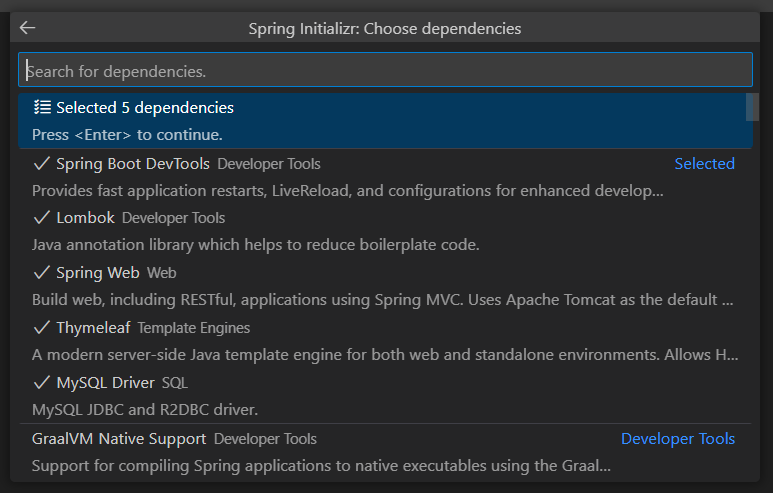Screen dimensions: 773x493
Task: Select the Lombok dependency name
Action: [85, 217]
